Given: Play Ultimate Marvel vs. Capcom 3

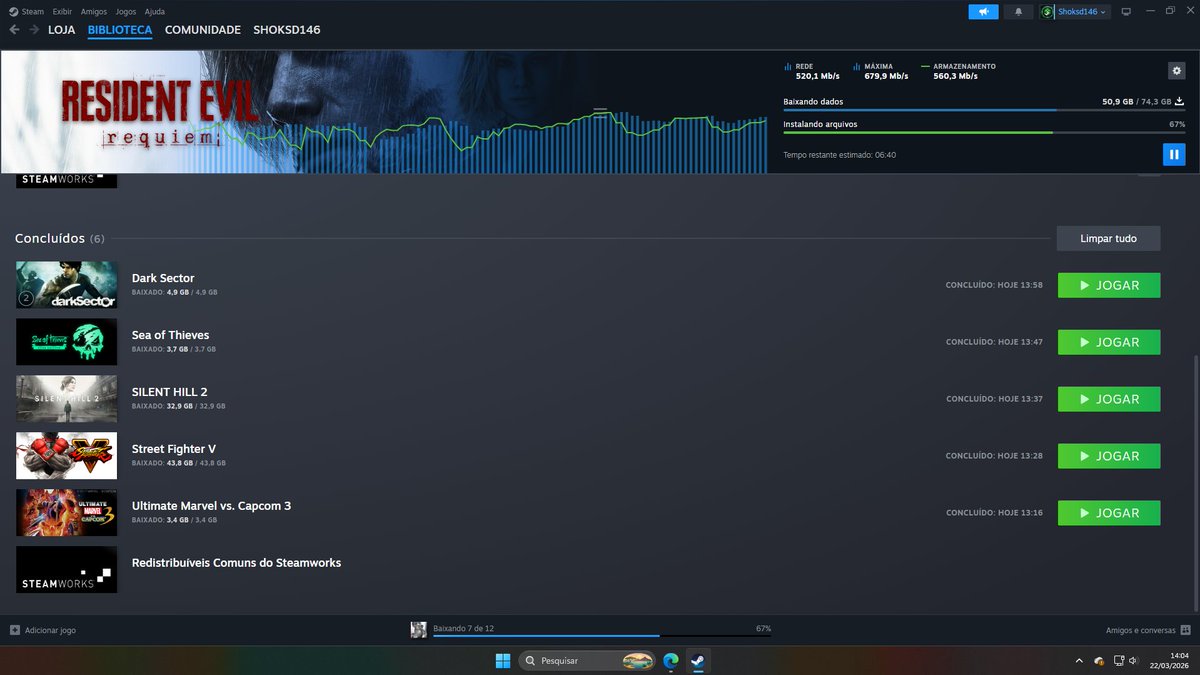Looking at the screenshot, I should pyautogui.click(x=1109, y=513).
